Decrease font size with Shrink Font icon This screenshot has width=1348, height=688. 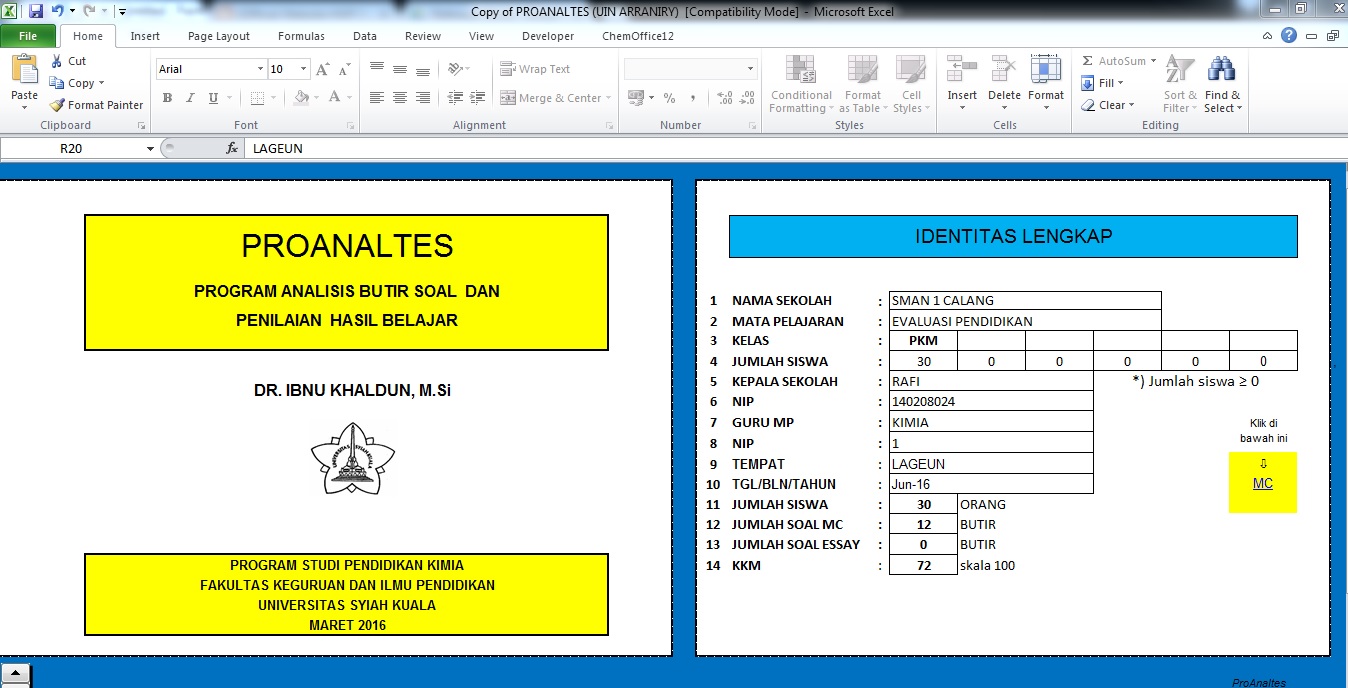[x=344, y=69]
